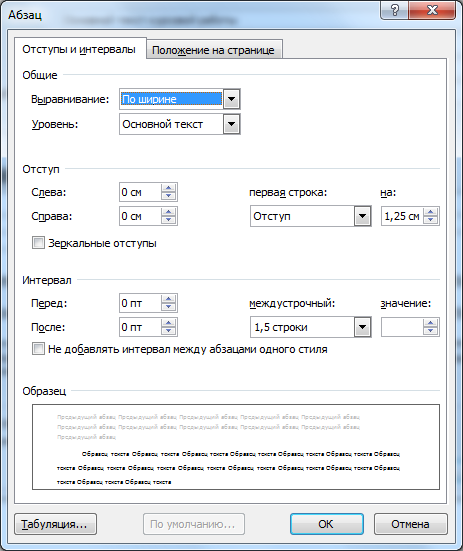Select the По ширине alignment field

[171, 99]
